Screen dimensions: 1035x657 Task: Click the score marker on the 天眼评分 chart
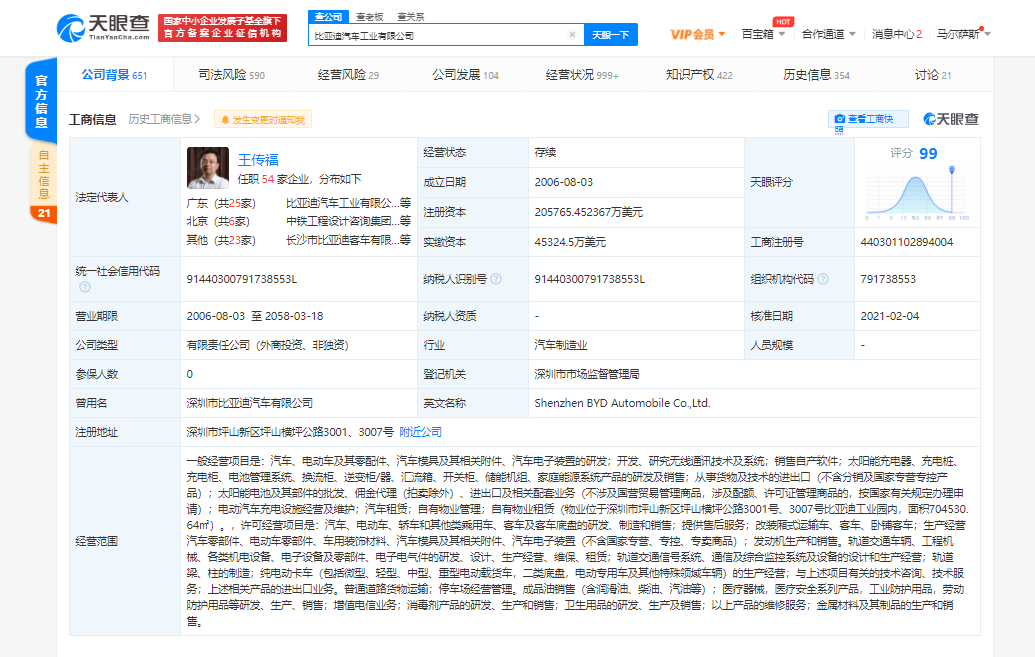951,171
